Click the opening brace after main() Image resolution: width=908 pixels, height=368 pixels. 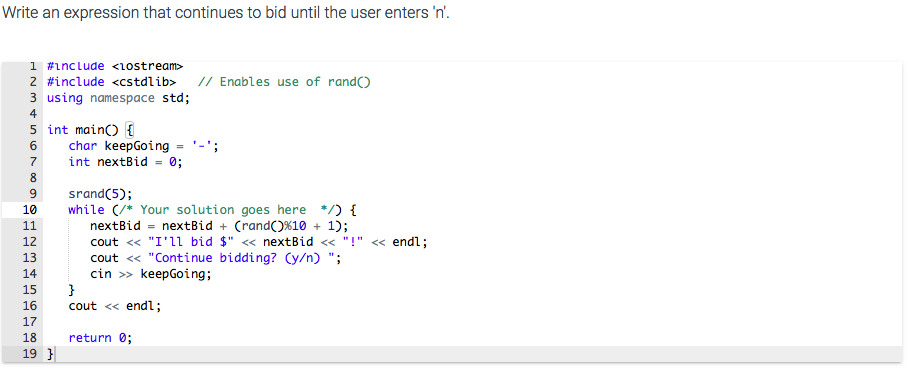130,130
